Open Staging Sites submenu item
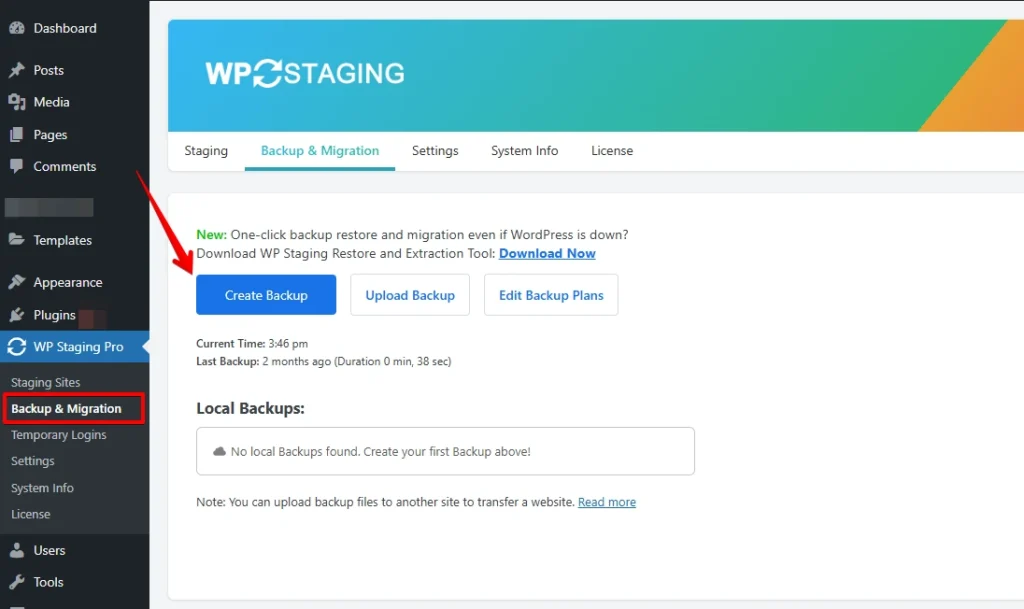This screenshot has width=1024, height=609. coord(46,383)
